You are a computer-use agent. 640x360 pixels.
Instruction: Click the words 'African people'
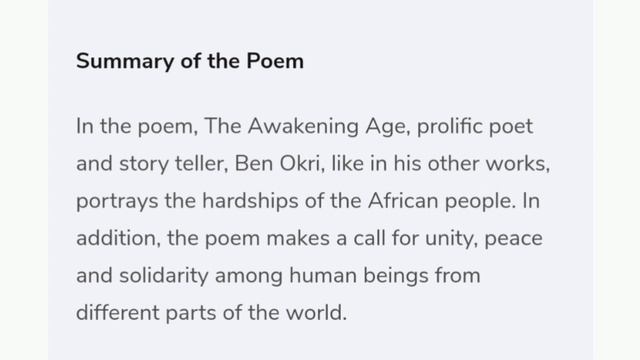coord(439,201)
